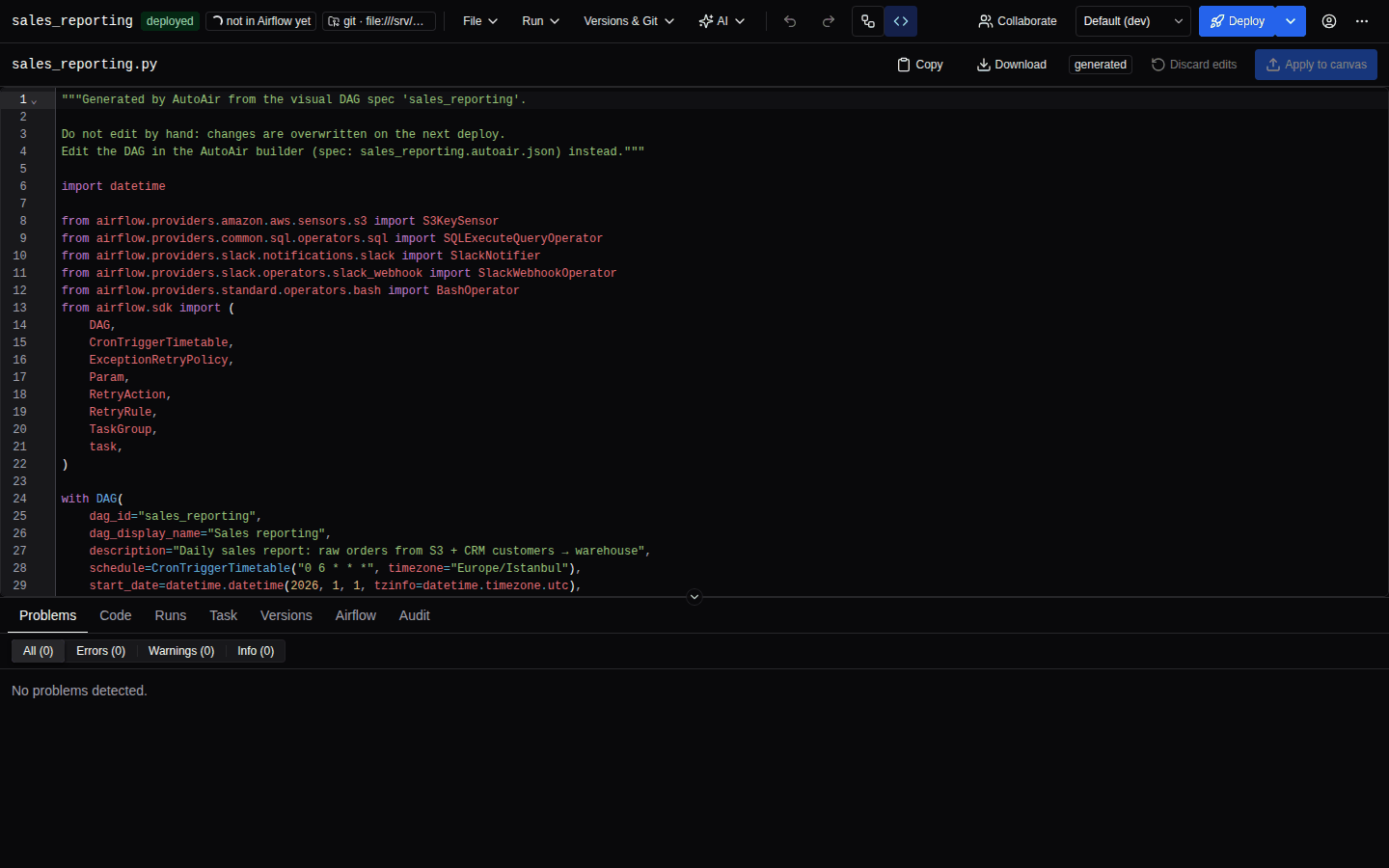Click the Deploy rocket button
The height and width of the screenshot is (868, 1389).
click(x=1238, y=21)
